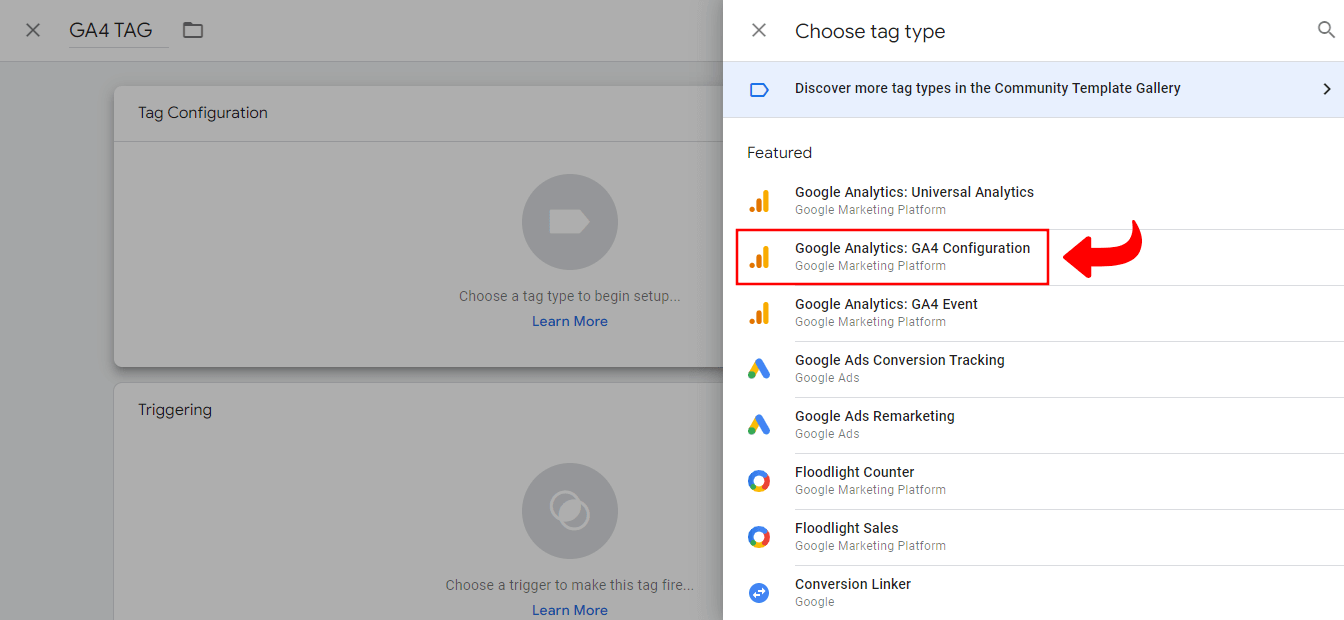The width and height of the screenshot is (1344, 620).
Task: Click Learn More under Tag Configuration
Action: 569,321
